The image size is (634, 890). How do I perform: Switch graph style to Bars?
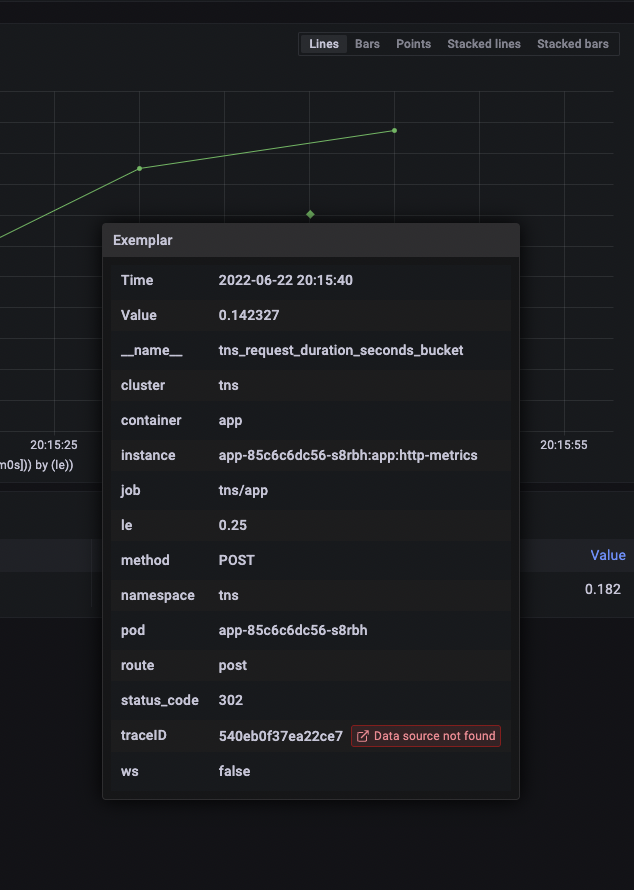[x=367, y=44]
